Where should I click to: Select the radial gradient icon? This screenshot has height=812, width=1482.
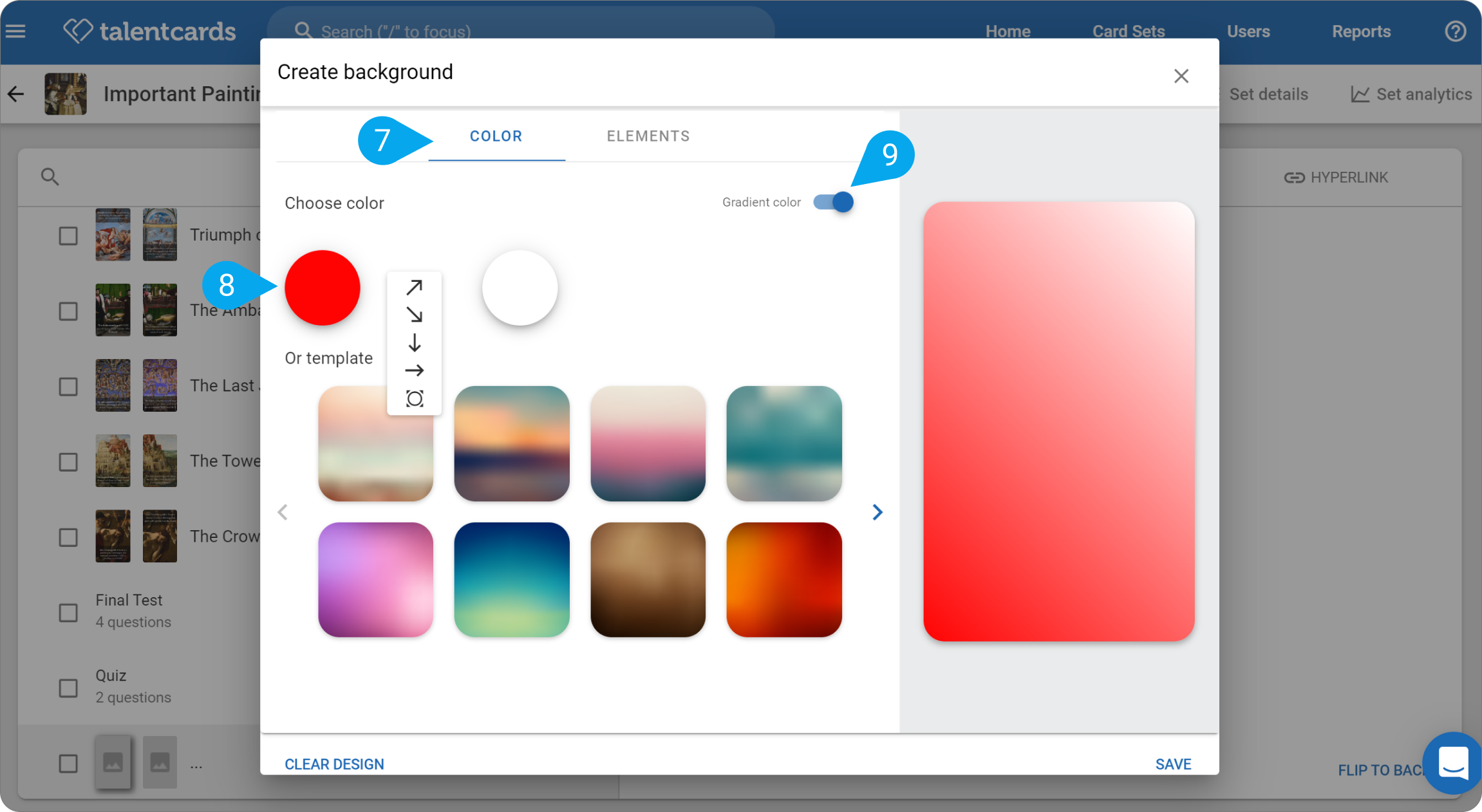pos(415,399)
